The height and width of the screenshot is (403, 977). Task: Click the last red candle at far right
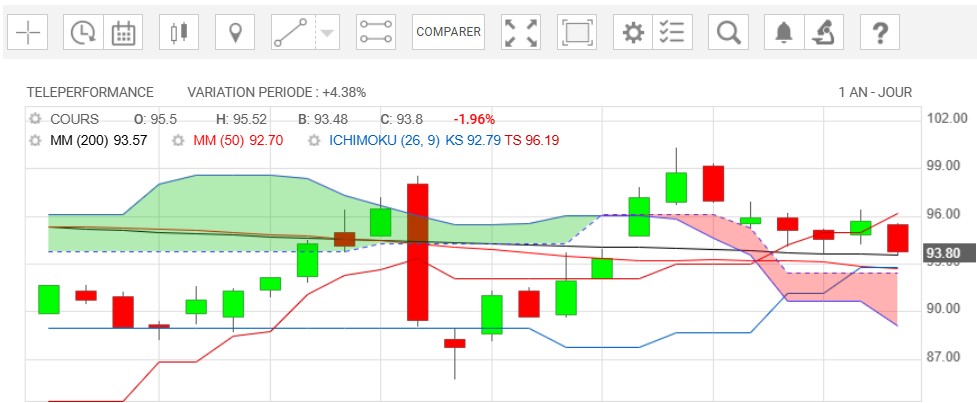897,238
